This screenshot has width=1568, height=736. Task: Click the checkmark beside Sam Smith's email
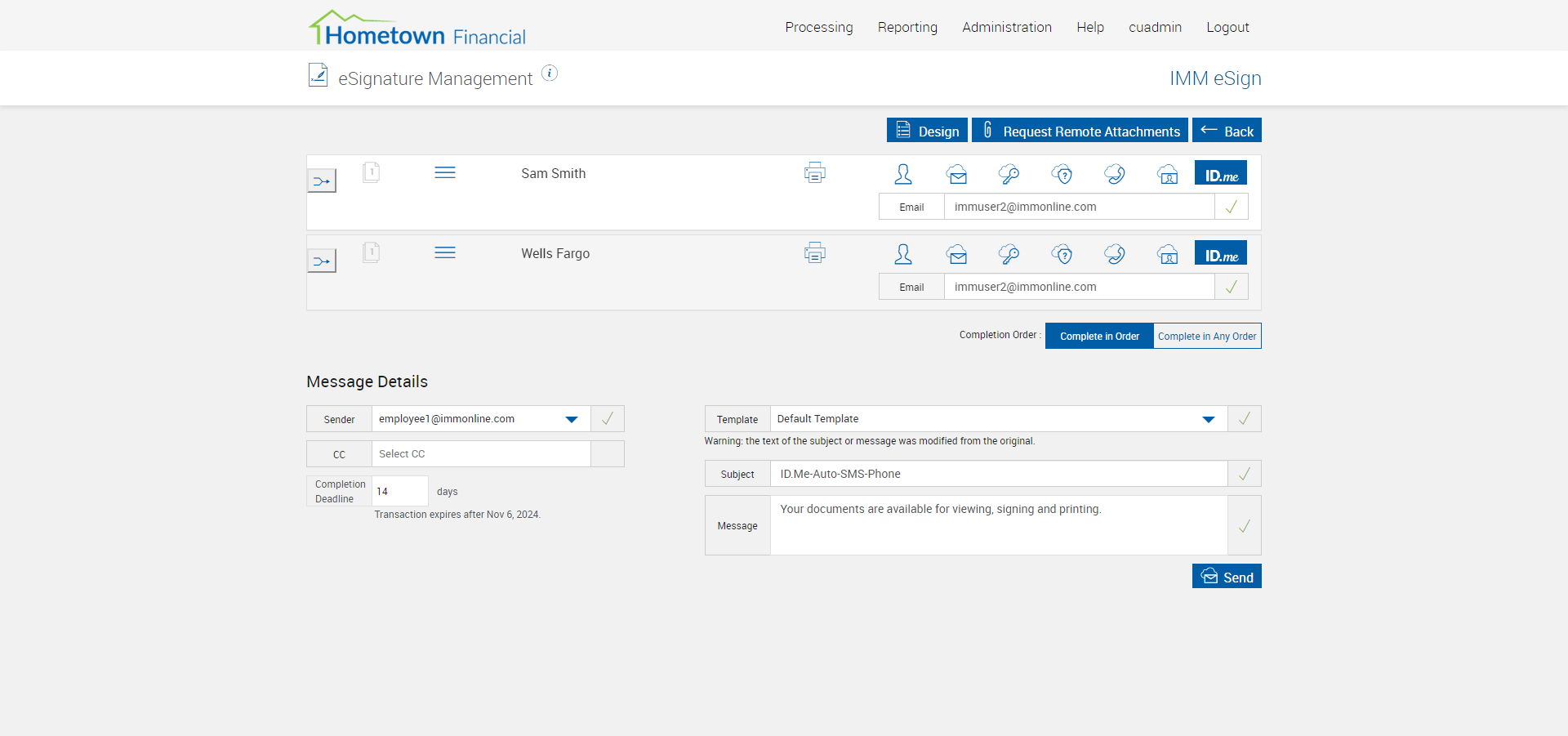pyautogui.click(x=1231, y=207)
